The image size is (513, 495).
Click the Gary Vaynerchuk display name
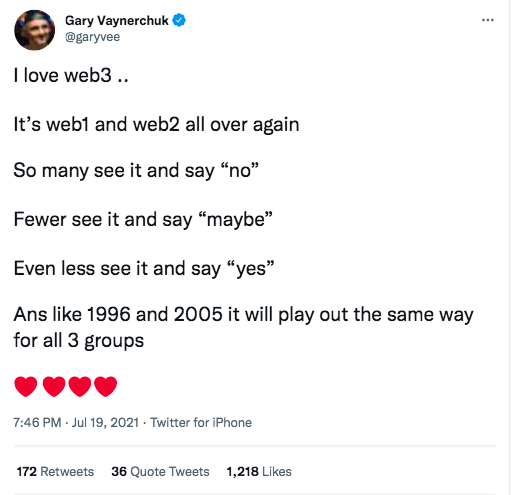117,21
